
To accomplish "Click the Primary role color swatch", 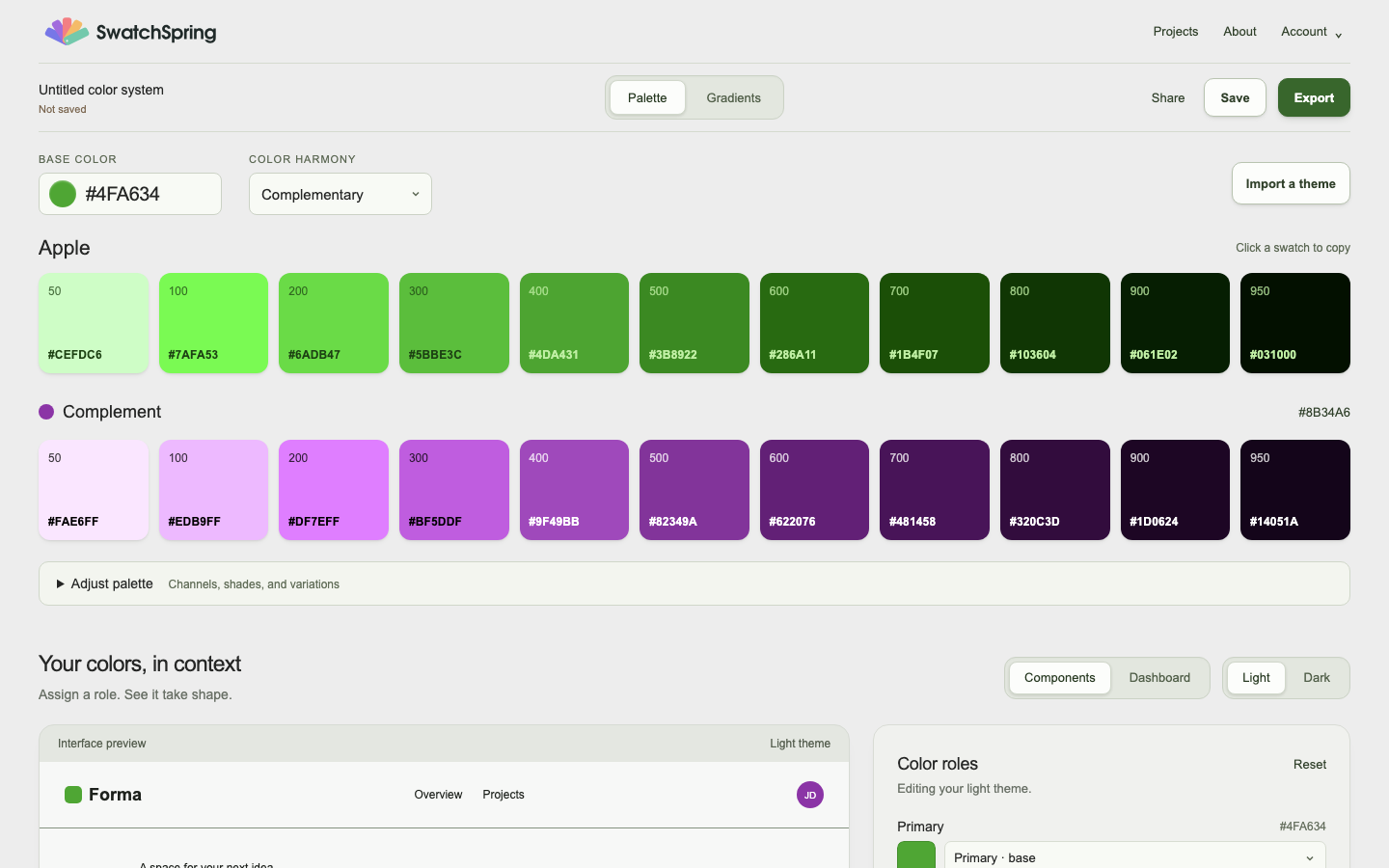I will click(x=916, y=854).
